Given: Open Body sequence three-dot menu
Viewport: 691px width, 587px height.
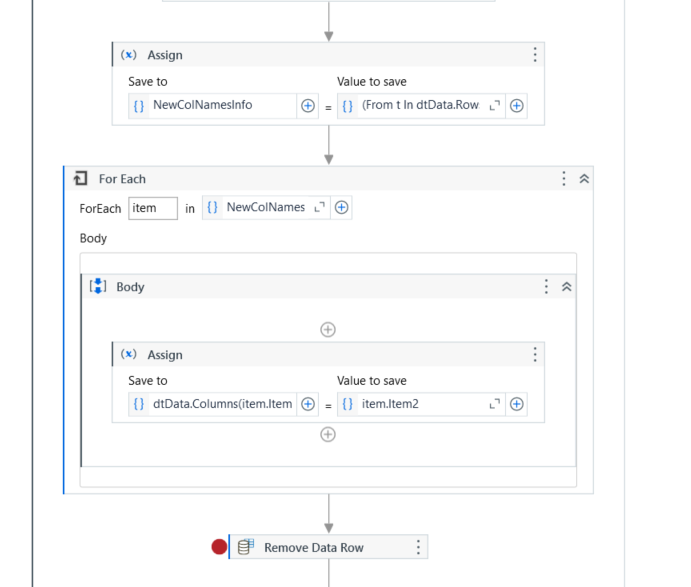Looking at the screenshot, I should click(546, 287).
